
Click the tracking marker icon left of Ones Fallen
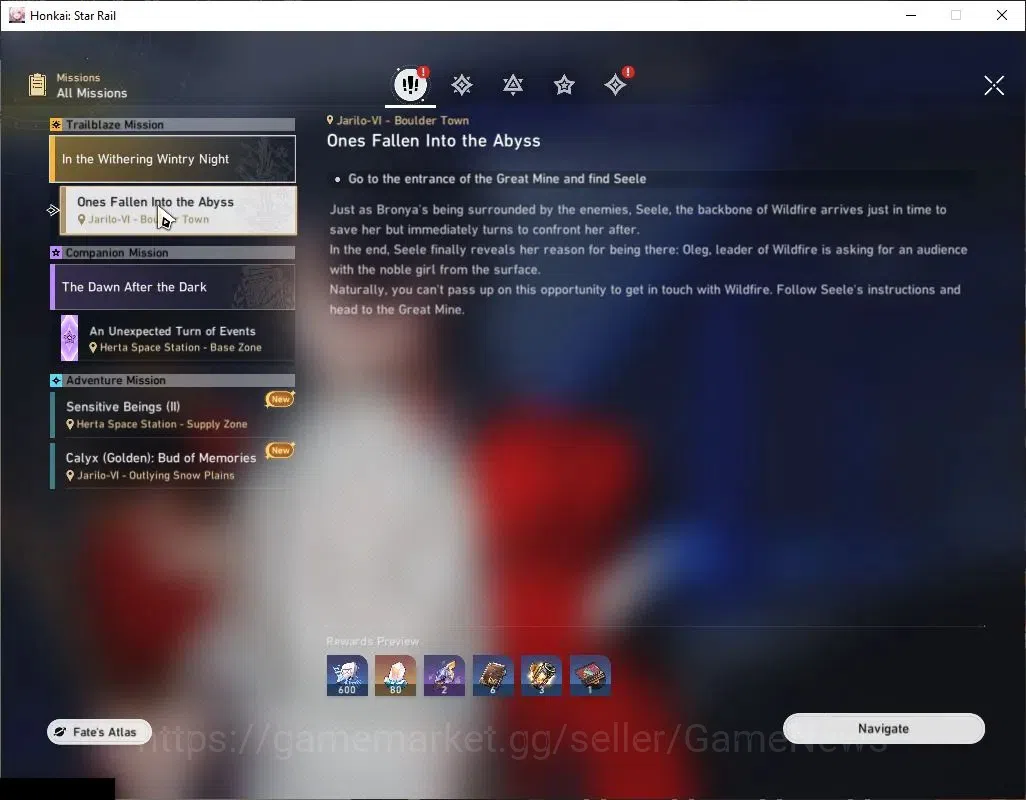pos(53,210)
